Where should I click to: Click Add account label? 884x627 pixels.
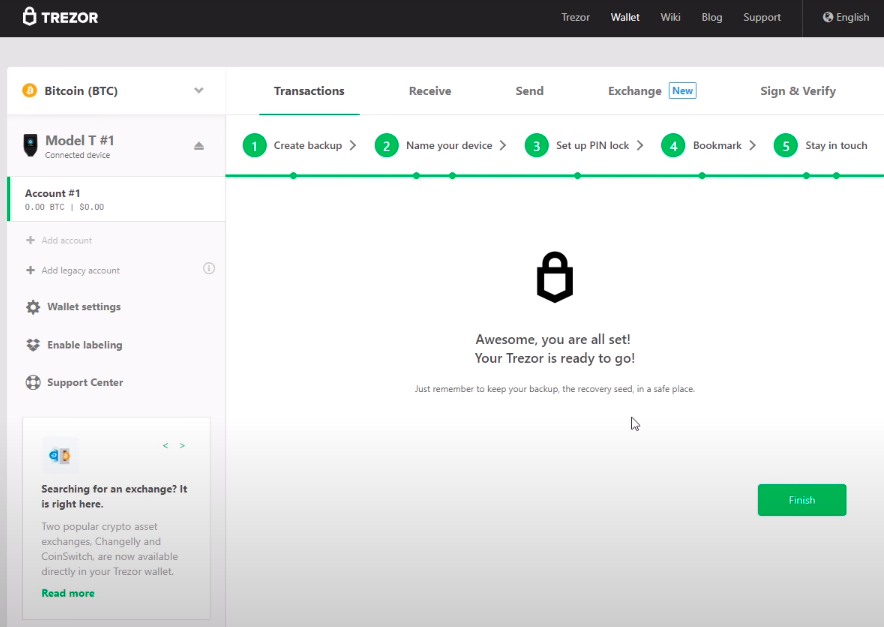[x=67, y=240]
